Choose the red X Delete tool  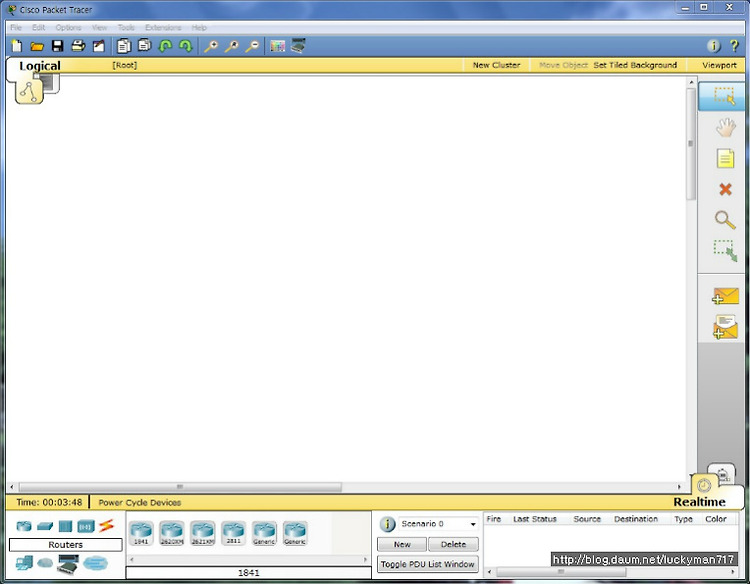click(726, 189)
